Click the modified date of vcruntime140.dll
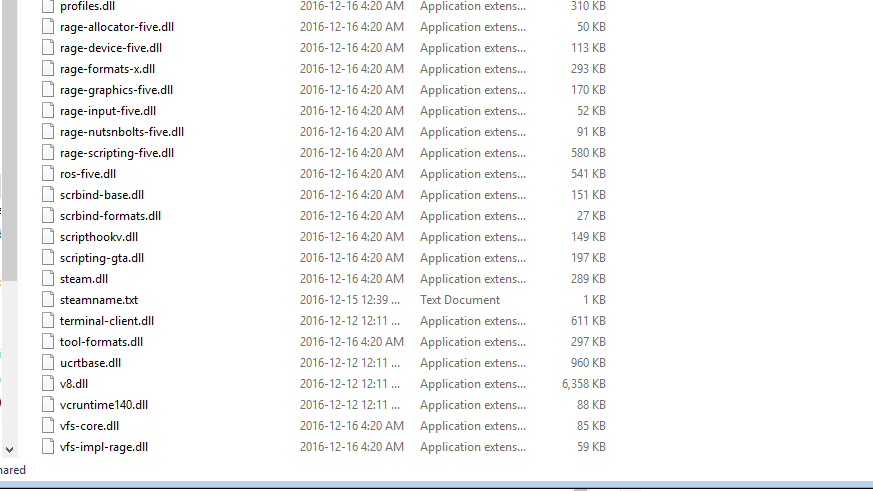This screenshot has width=873, height=491. click(350, 405)
